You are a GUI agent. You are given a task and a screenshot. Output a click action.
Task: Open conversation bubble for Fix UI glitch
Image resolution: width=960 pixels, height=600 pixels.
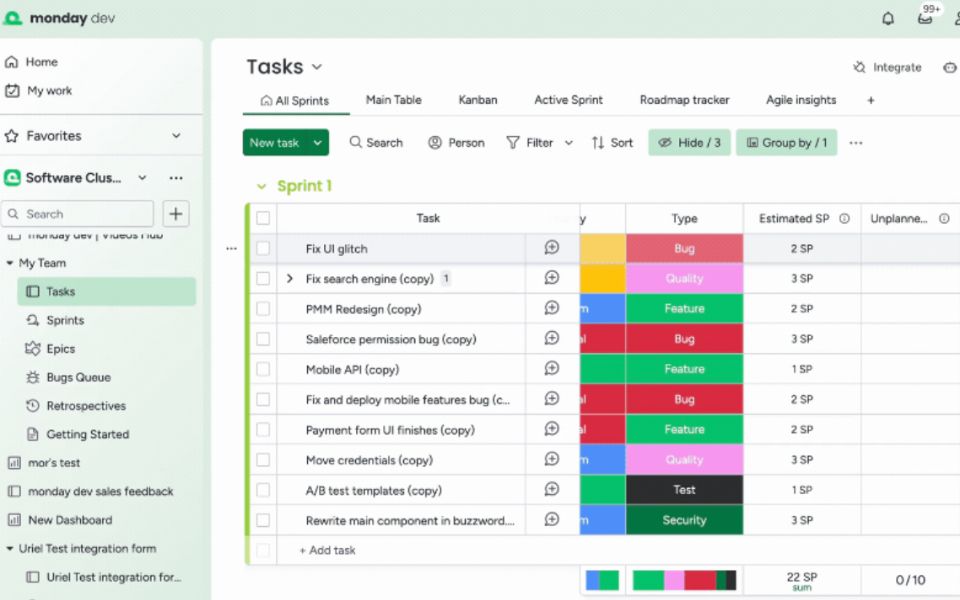[551, 248]
